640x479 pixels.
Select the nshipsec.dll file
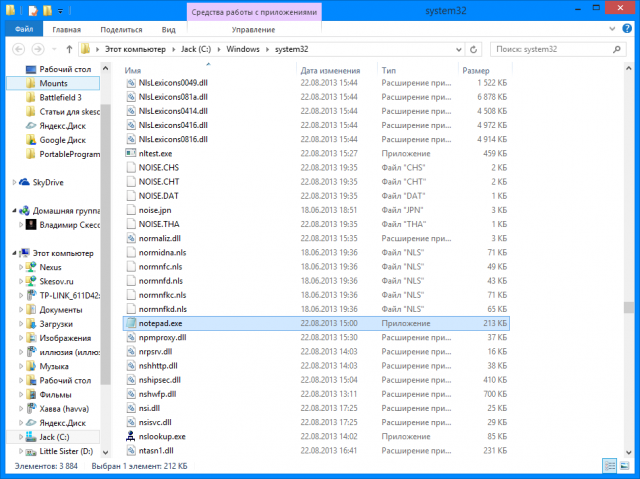coord(316,380)
